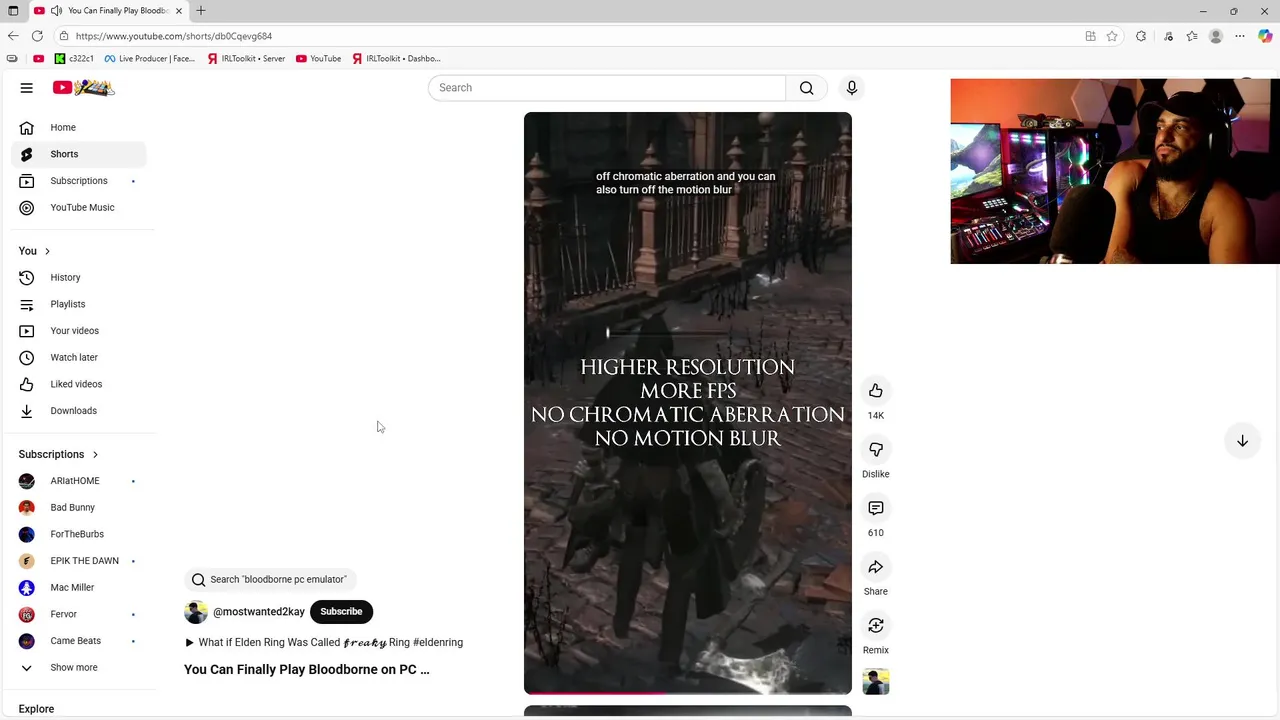Image resolution: width=1280 pixels, height=720 pixels.
Task: Go back in the browser
Action: coord(13,36)
